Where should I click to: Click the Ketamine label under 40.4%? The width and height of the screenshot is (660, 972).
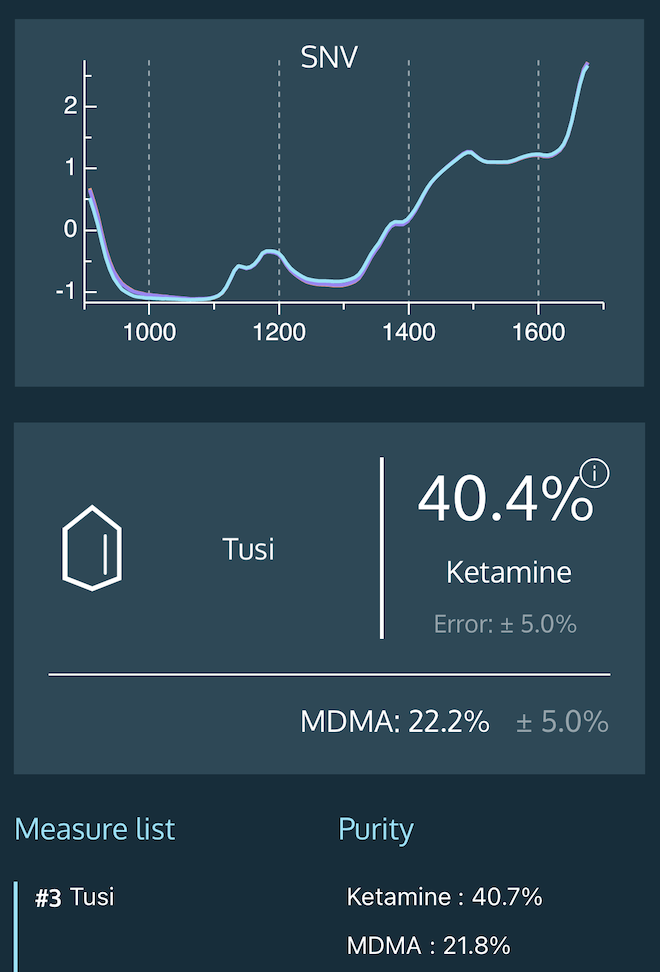[x=509, y=573]
